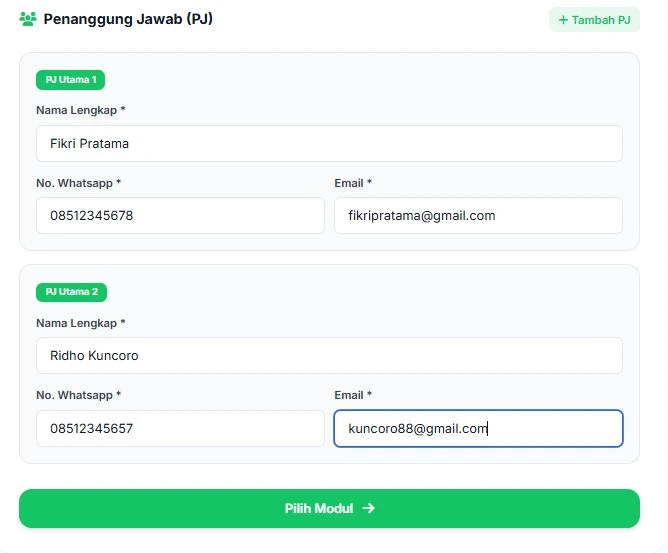Click the No. Whatsapp label under PJ Utama 1
Image resolution: width=668 pixels, height=553 pixels.
click(78, 183)
